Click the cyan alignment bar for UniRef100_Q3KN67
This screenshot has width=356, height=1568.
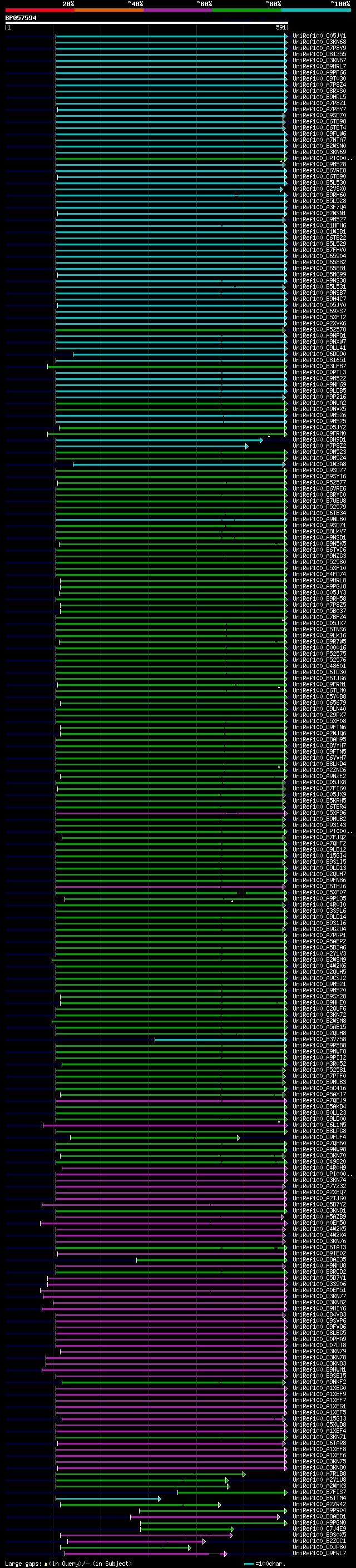click(x=171, y=61)
